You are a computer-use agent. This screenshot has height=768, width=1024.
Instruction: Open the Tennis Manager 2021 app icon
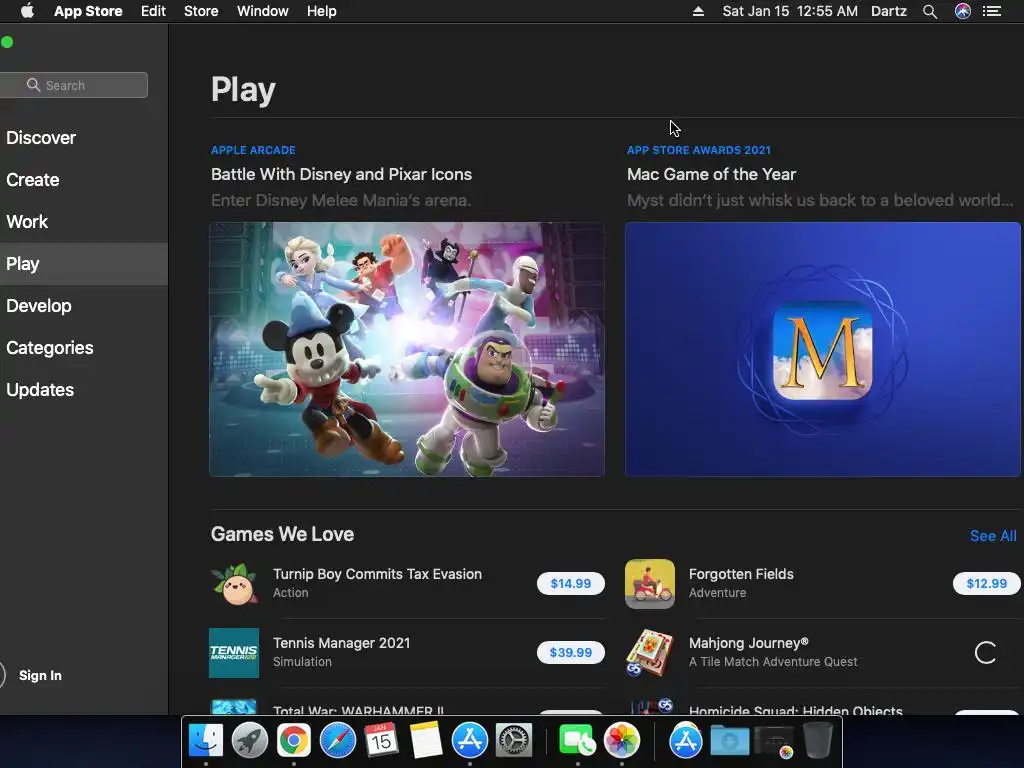coord(234,653)
